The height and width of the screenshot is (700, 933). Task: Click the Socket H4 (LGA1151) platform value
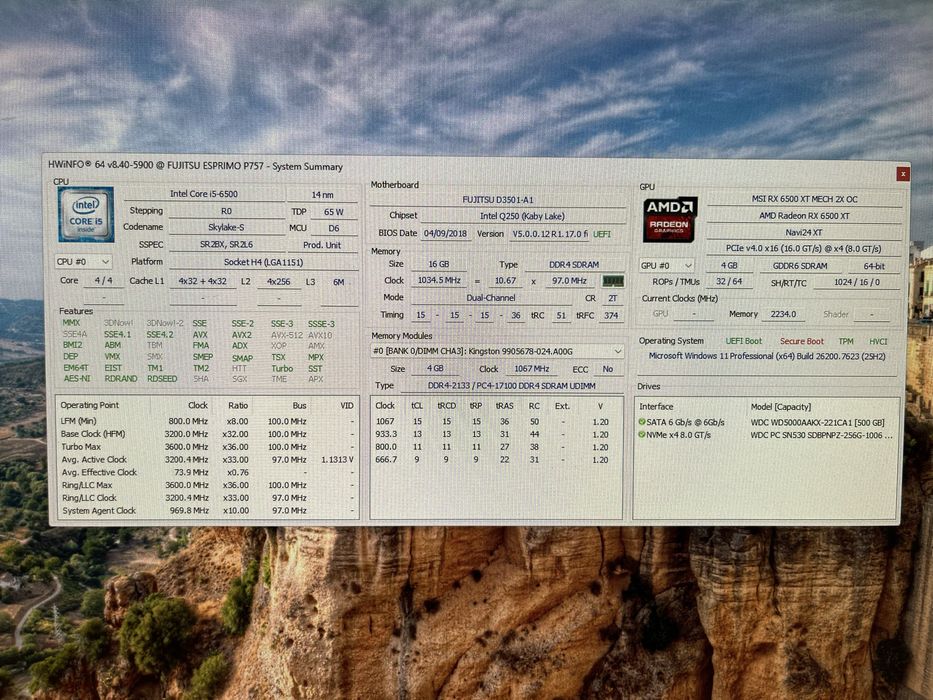[x=263, y=262]
